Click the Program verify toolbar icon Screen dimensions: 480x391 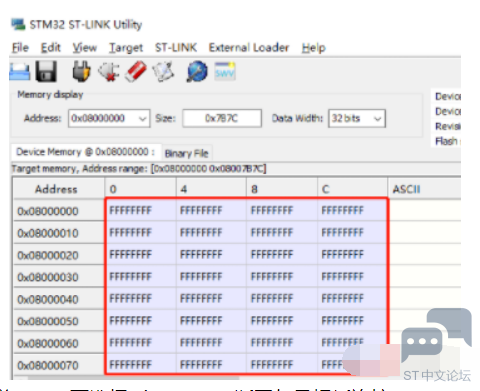coord(163,71)
